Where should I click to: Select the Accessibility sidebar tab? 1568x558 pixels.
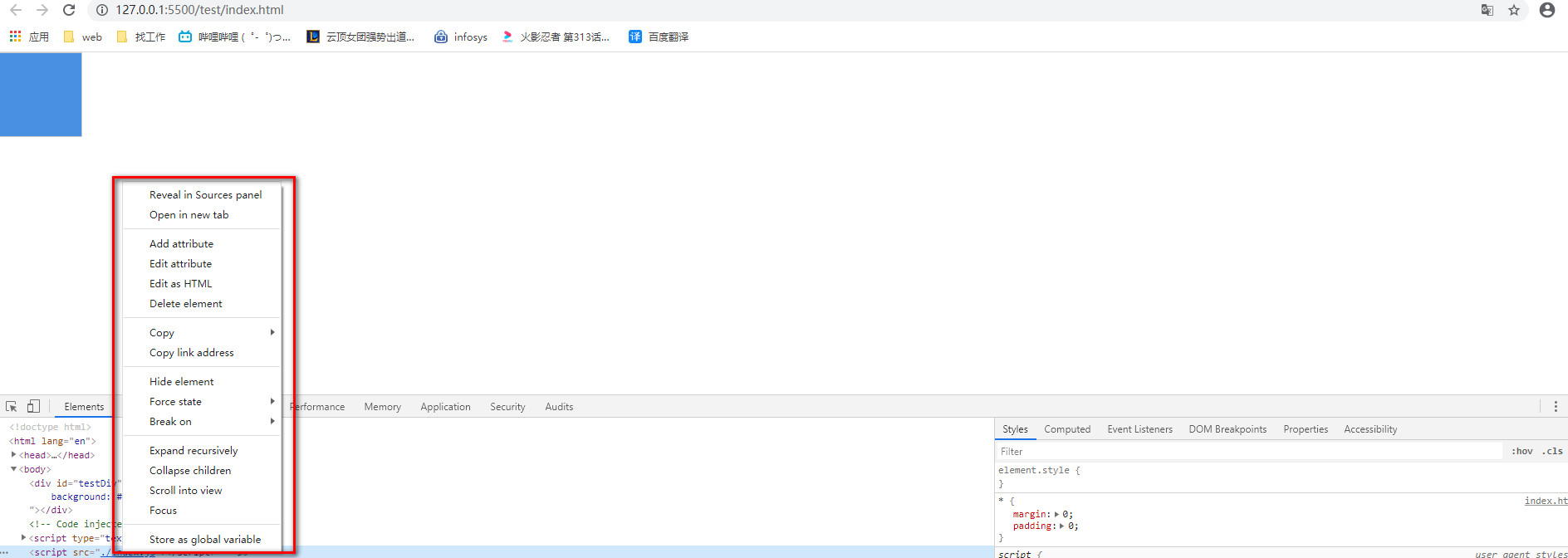(x=1370, y=429)
